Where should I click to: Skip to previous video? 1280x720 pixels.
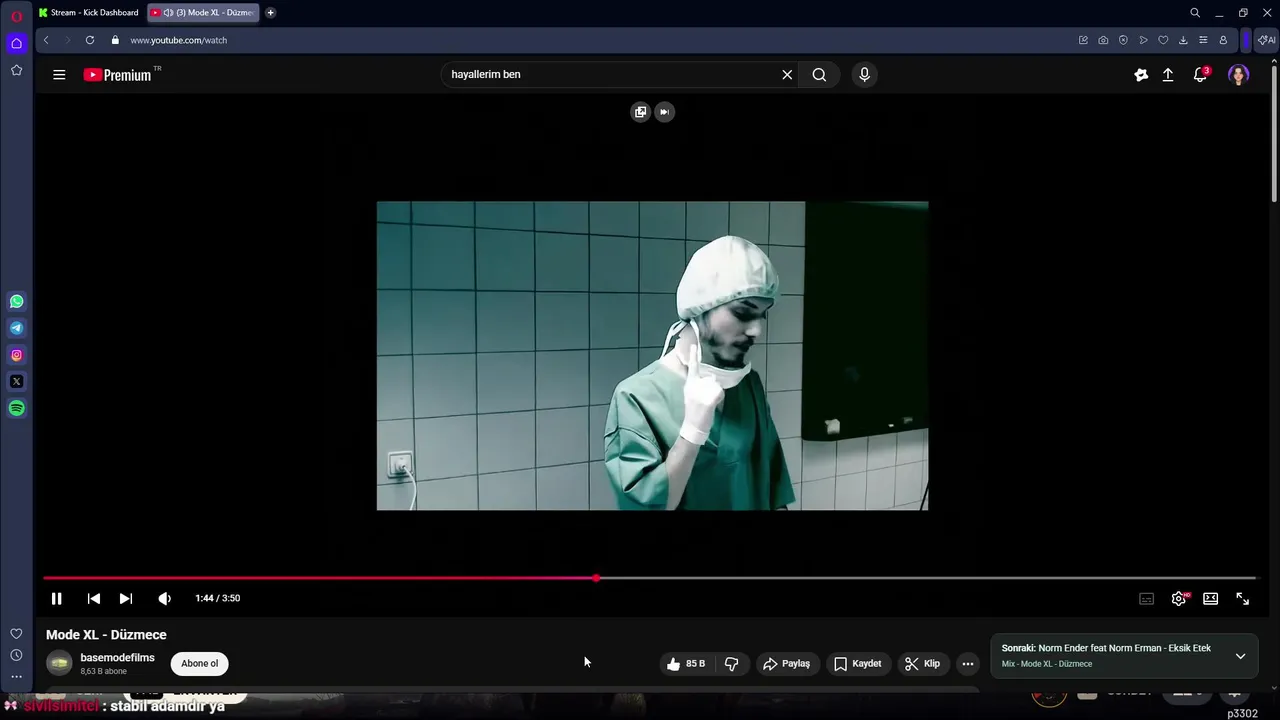[94, 598]
